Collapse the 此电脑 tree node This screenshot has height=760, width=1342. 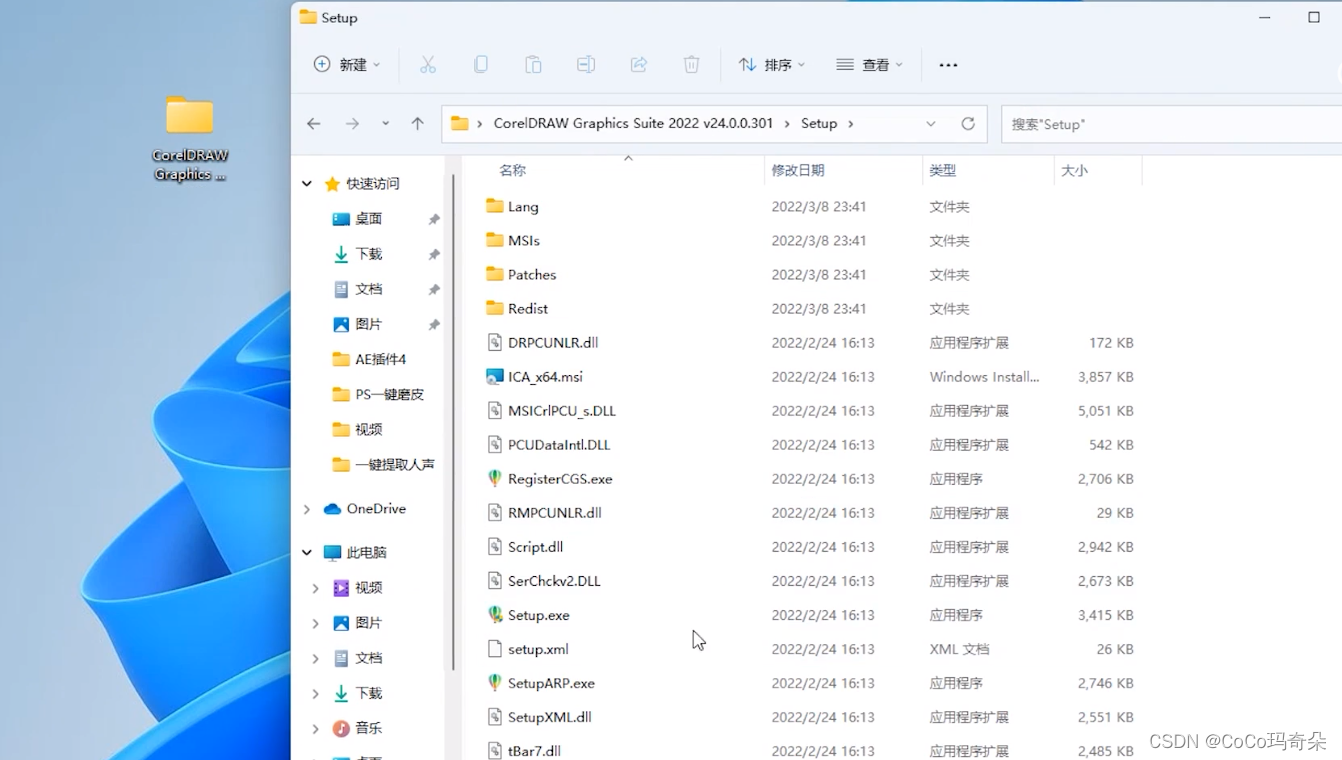[307, 552]
